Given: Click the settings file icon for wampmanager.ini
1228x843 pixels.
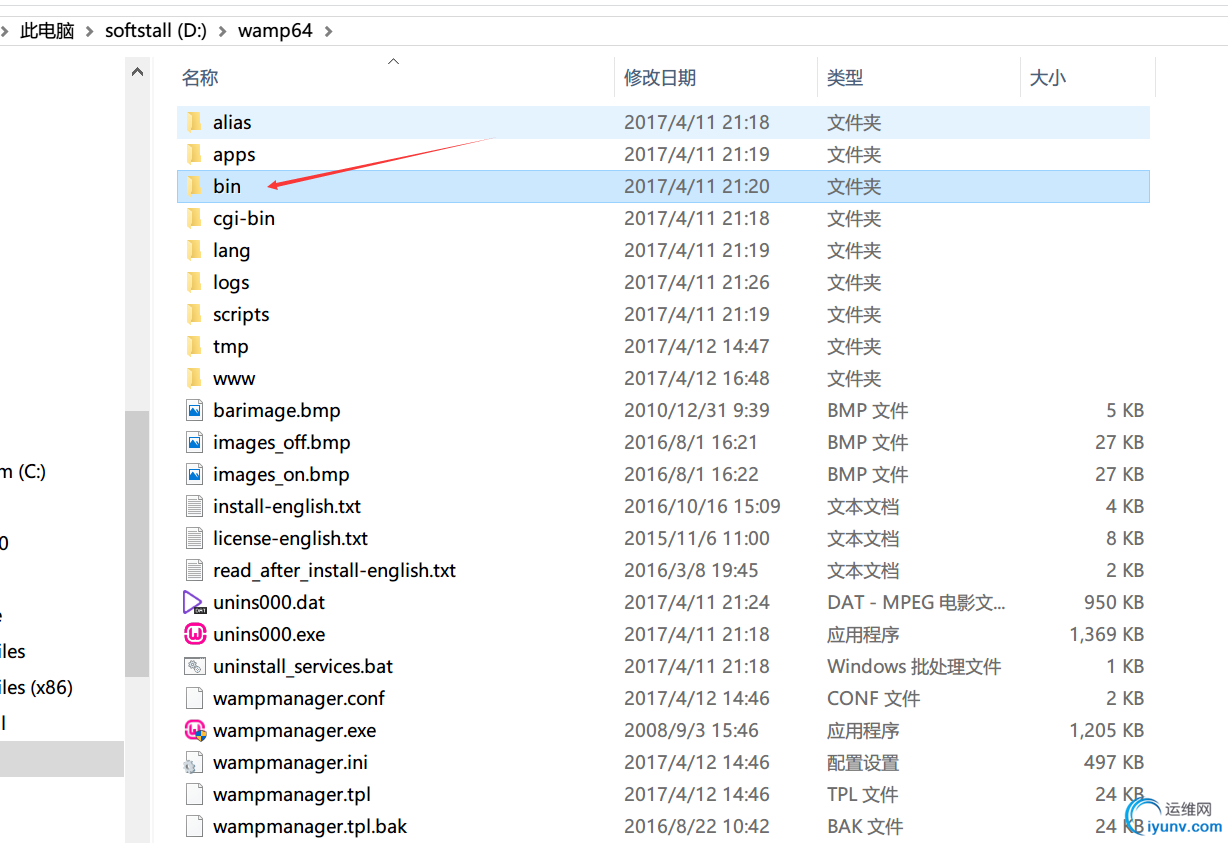Looking at the screenshot, I should [194, 762].
